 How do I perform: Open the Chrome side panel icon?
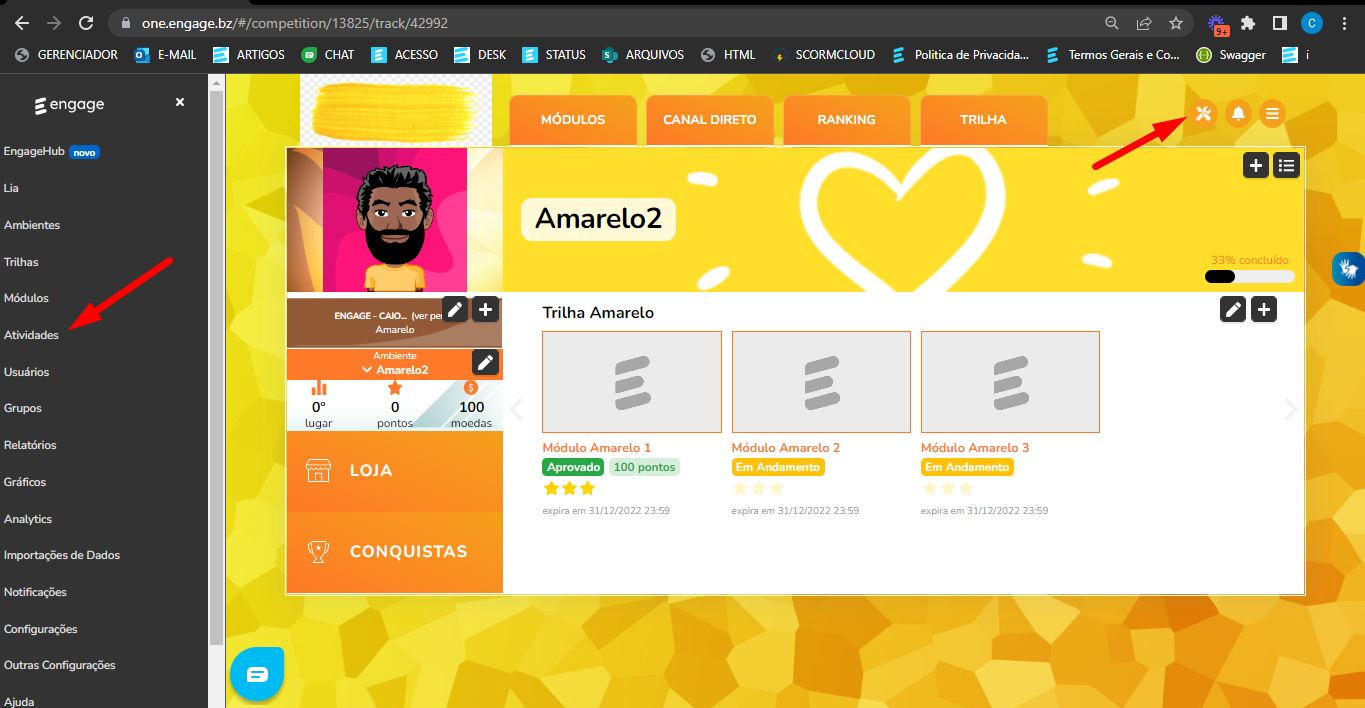click(1279, 22)
